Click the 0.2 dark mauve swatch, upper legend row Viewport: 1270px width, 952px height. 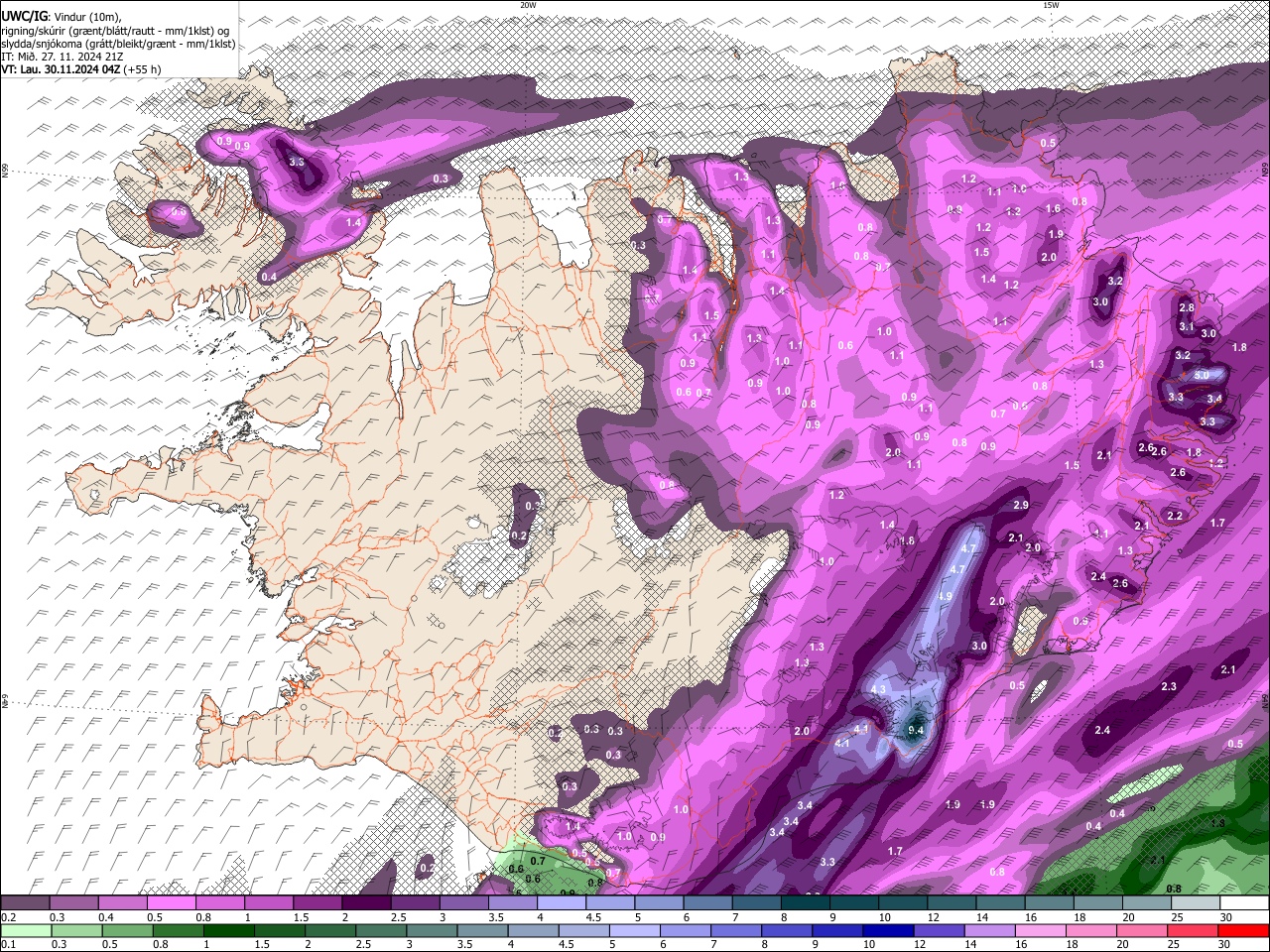click(25, 903)
